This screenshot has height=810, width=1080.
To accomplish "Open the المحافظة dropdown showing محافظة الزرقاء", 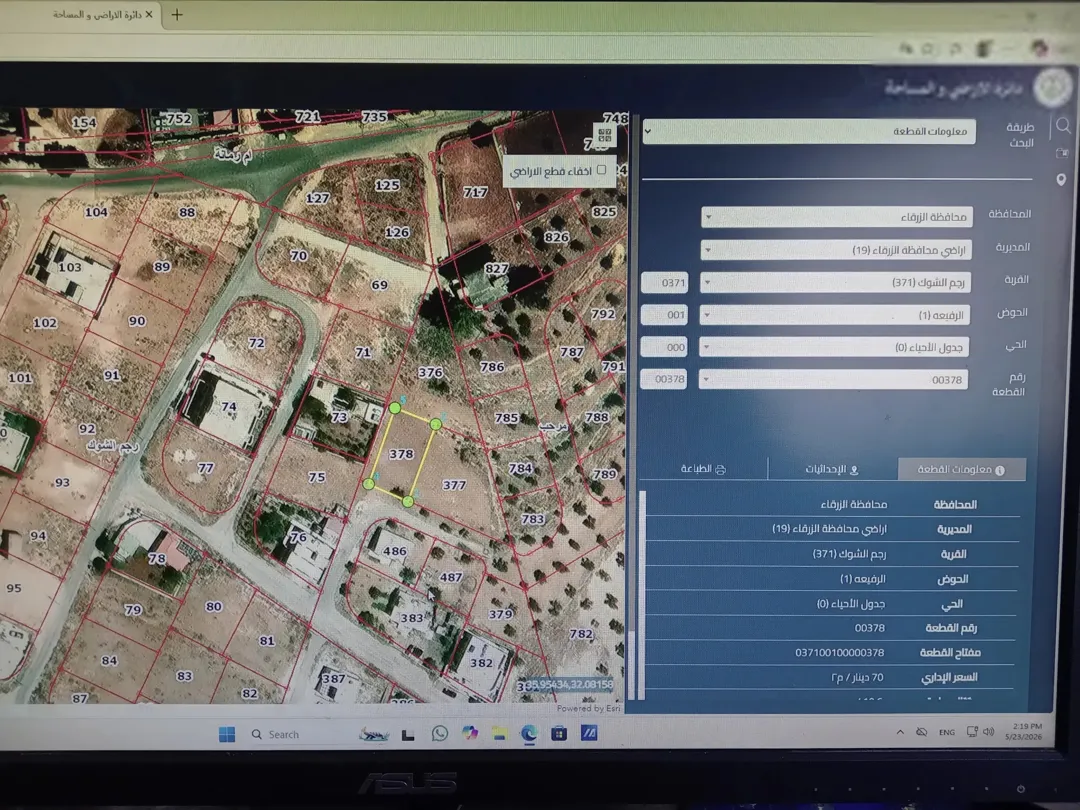I will 836,217.
